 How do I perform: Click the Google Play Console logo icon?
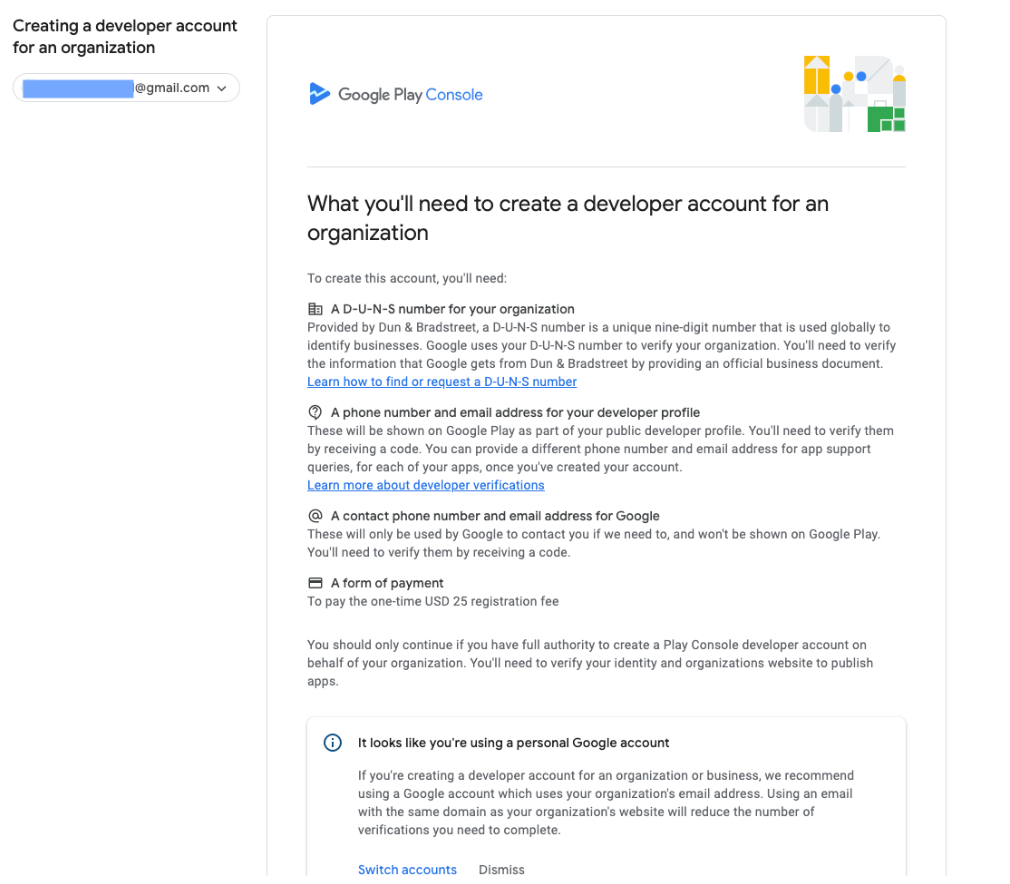click(x=319, y=94)
